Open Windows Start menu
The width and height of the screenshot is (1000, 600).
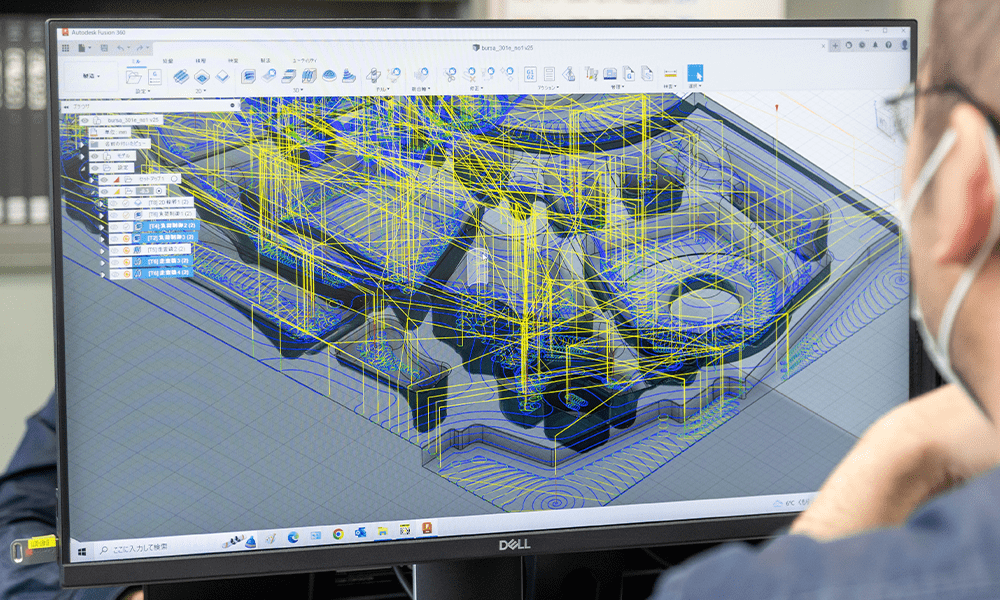click(82, 552)
